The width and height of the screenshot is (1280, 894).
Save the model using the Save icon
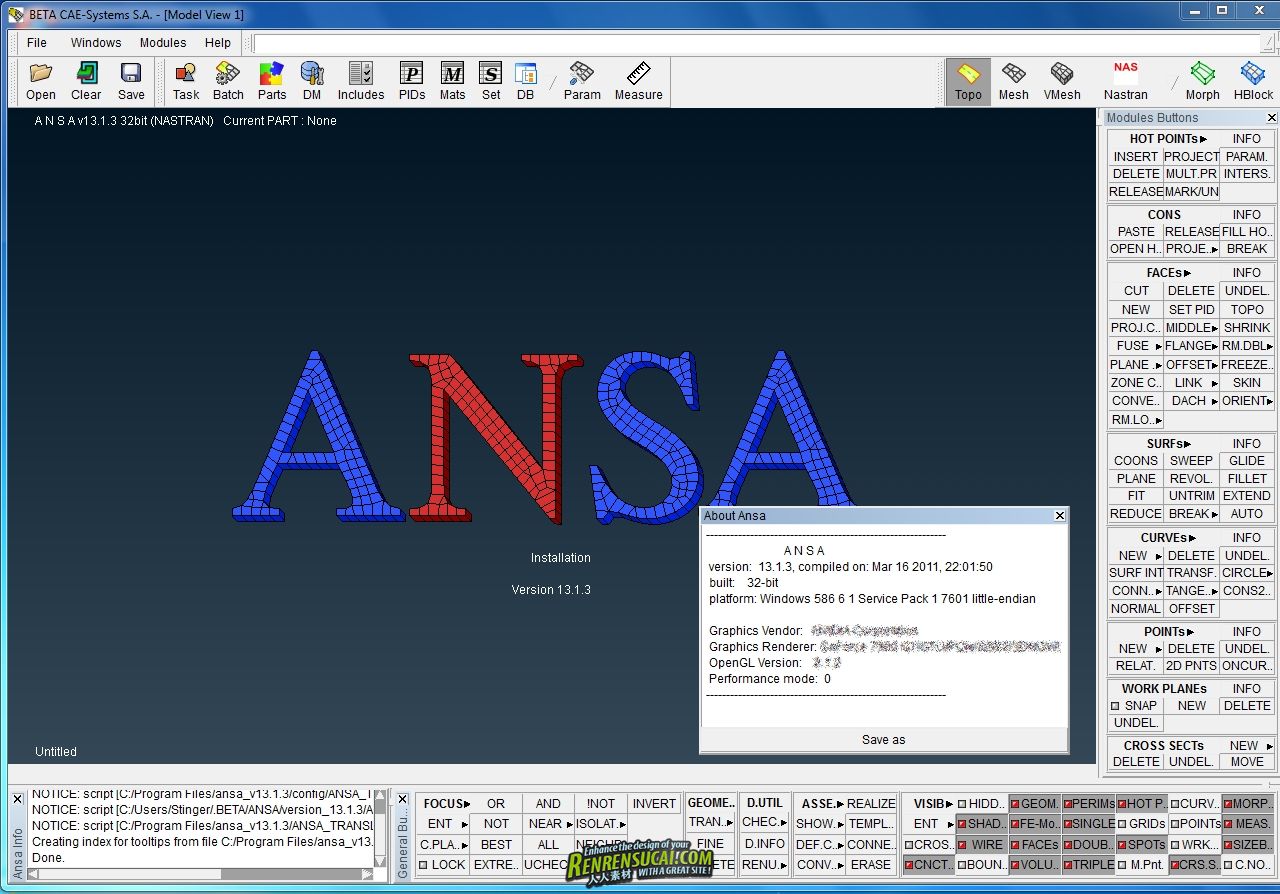(131, 82)
